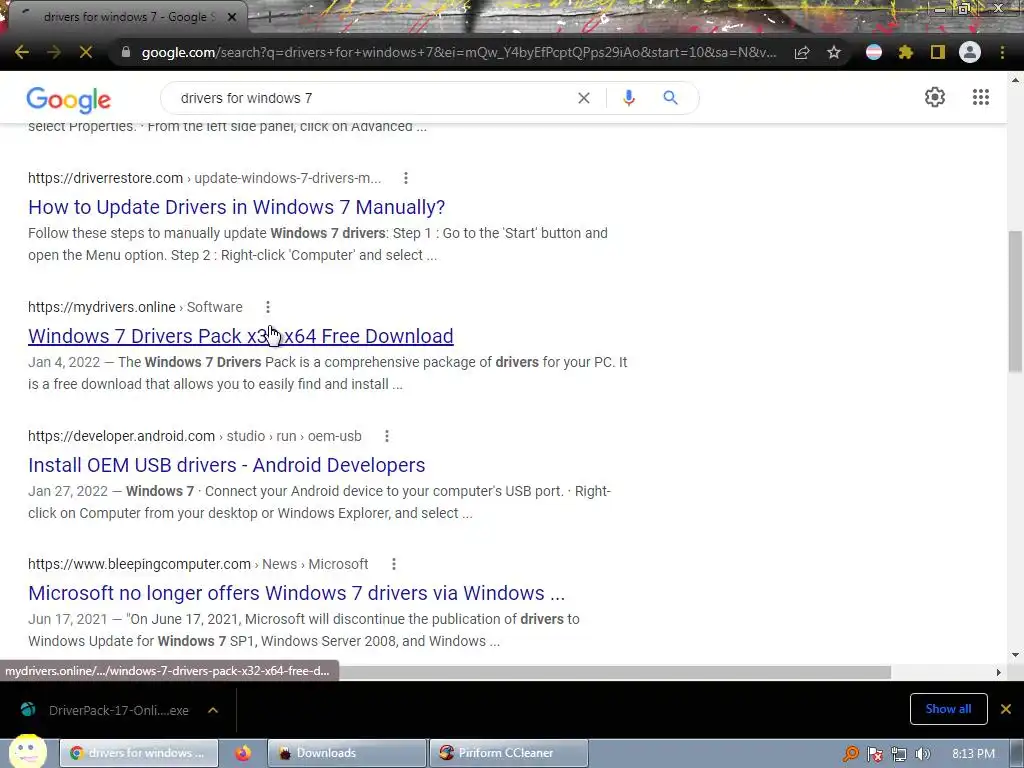This screenshot has height=768, width=1024.
Task: Clear the Google search box text
Action: (x=584, y=98)
